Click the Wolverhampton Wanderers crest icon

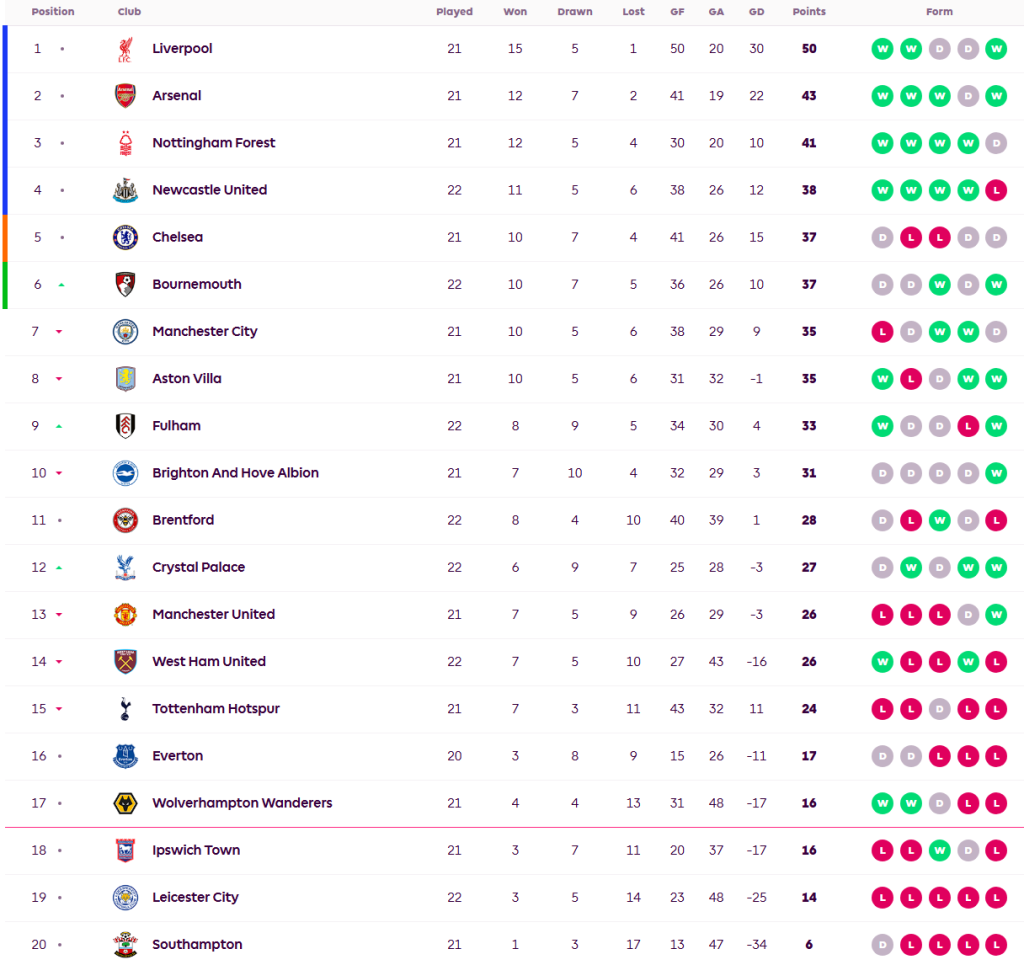(x=124, y=803)
